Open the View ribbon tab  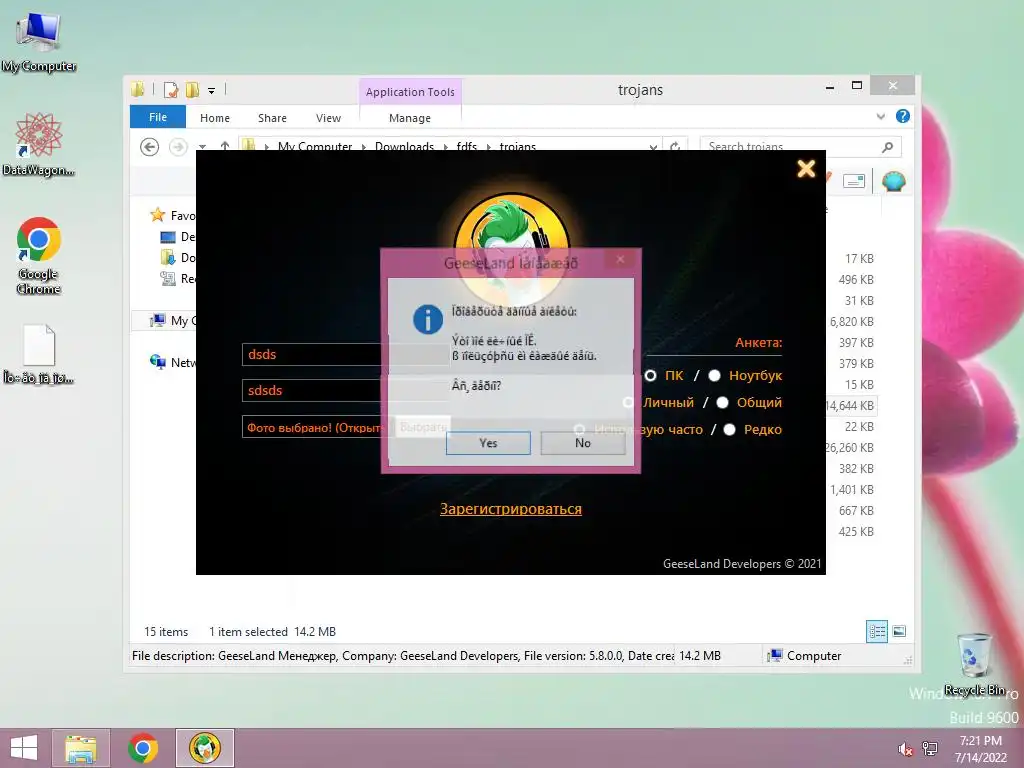click(x=328, y=118)
